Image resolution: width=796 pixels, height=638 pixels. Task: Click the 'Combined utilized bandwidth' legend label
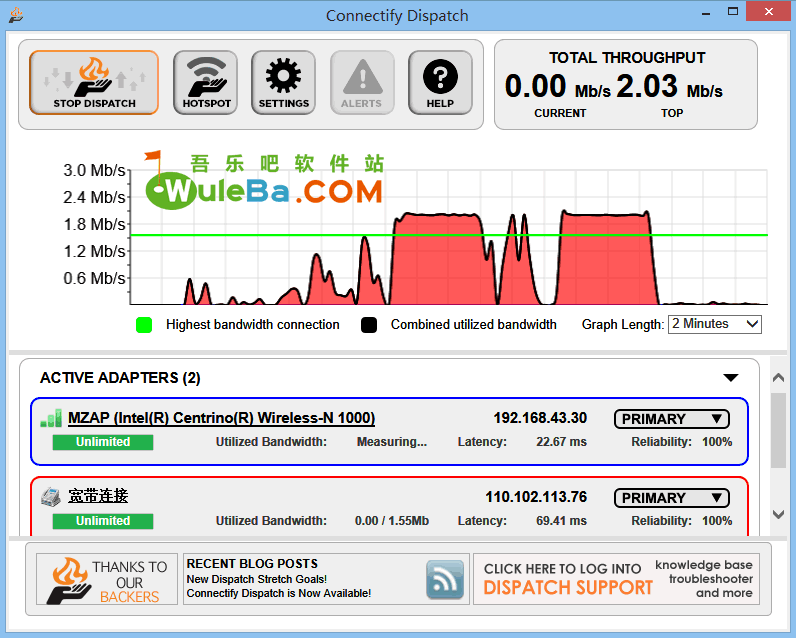[474, 325]
